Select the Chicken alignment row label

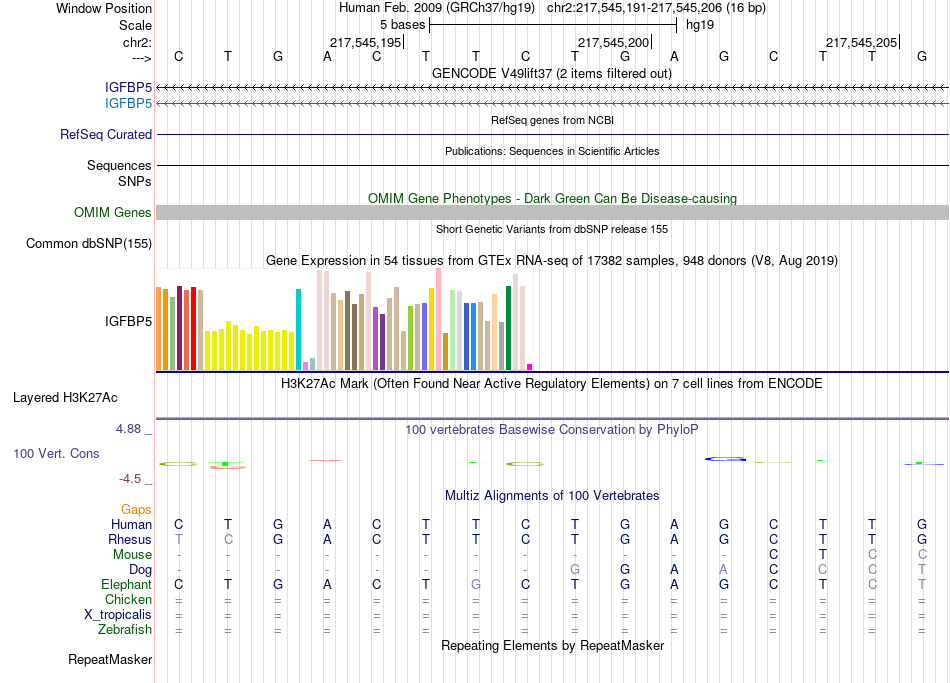[x=128, y=599]
